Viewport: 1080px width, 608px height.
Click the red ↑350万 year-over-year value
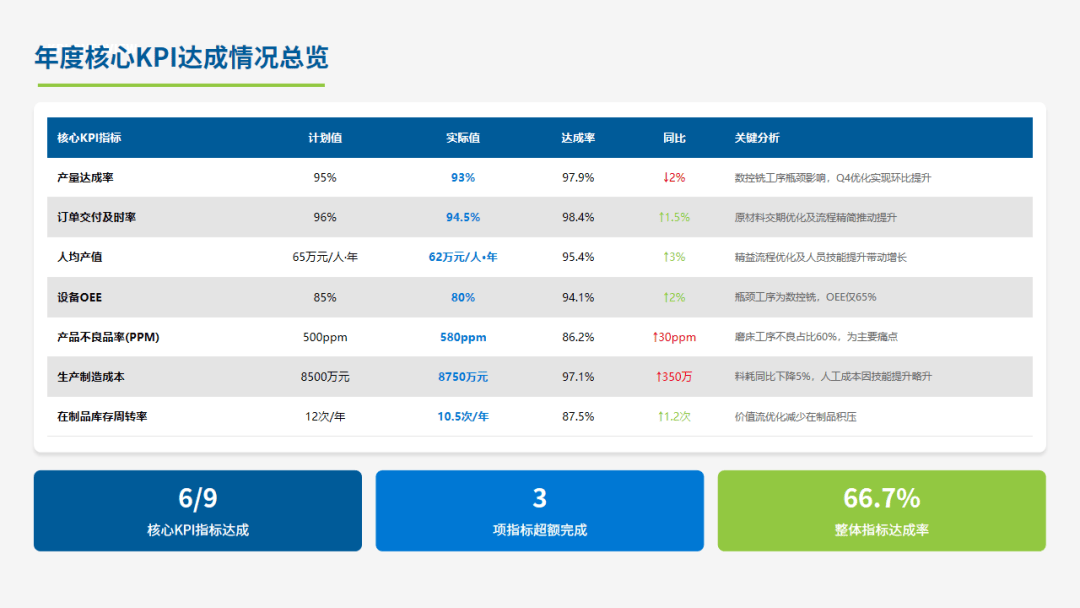tap(674, 377)
